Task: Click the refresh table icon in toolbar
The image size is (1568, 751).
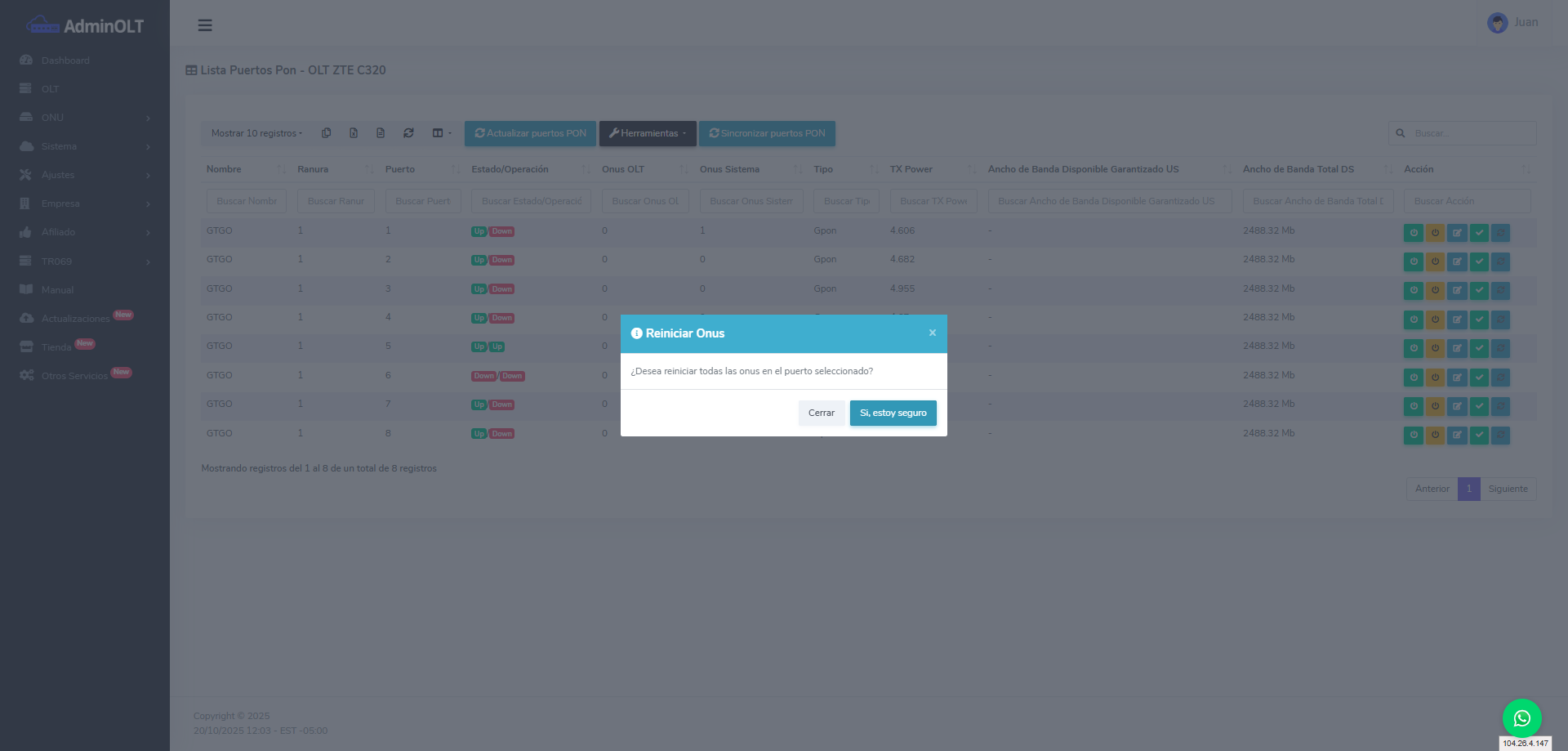Action: click(408, 133)
